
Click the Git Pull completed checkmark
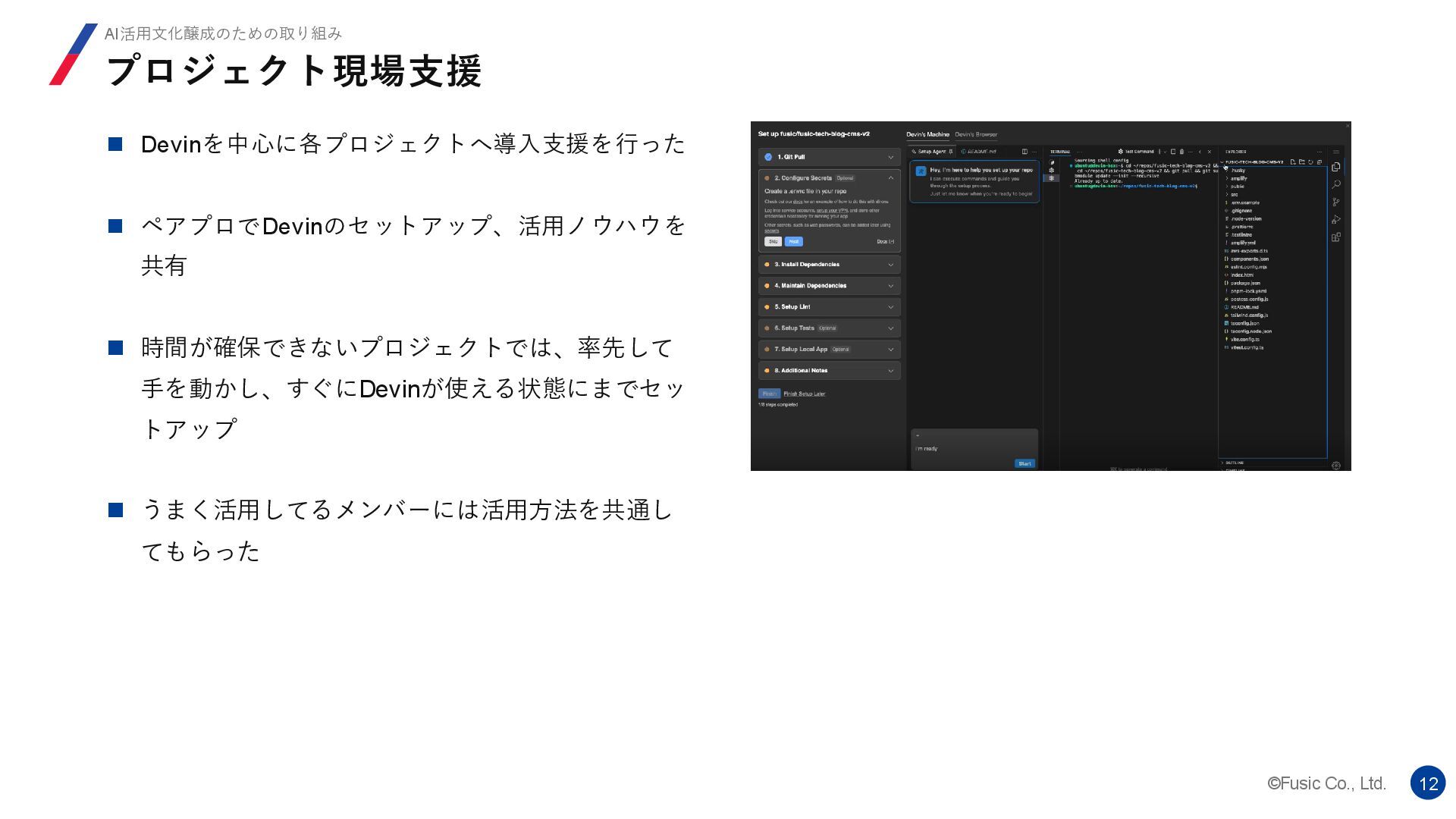[x=768, y=157]
